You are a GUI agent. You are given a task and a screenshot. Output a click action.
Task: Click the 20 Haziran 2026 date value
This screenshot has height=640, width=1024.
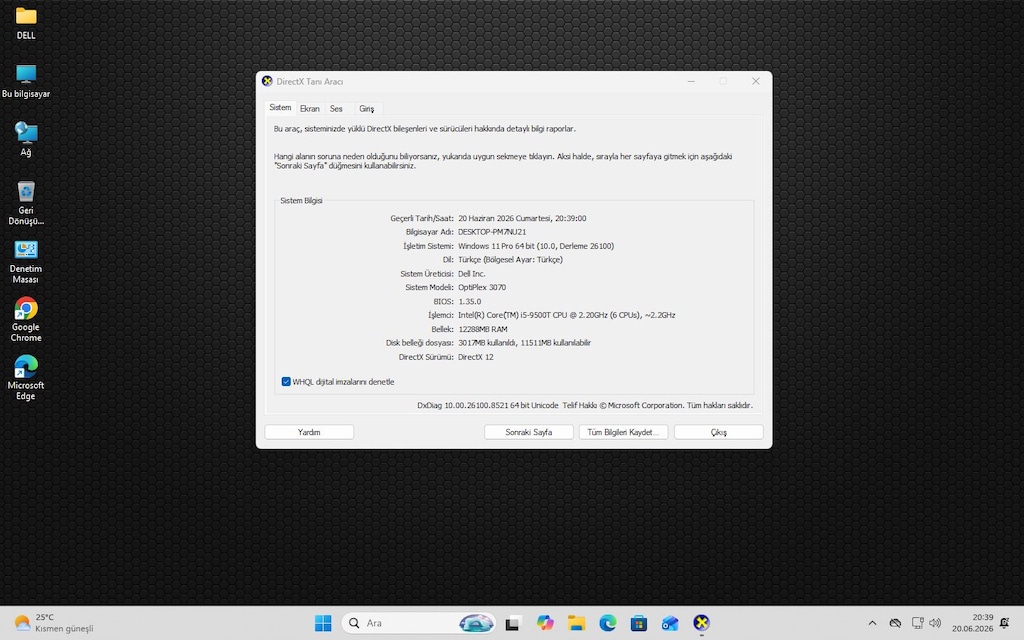click(x=522, y=218)
